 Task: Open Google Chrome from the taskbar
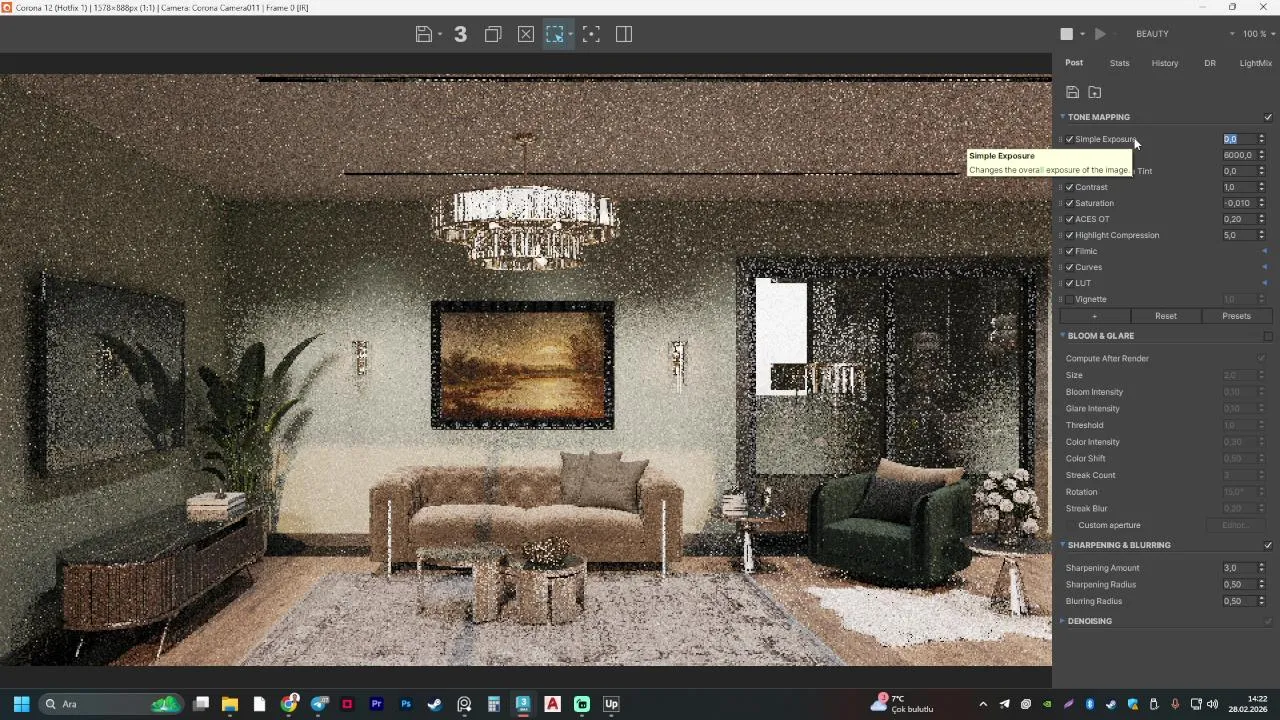click(289, 704)
